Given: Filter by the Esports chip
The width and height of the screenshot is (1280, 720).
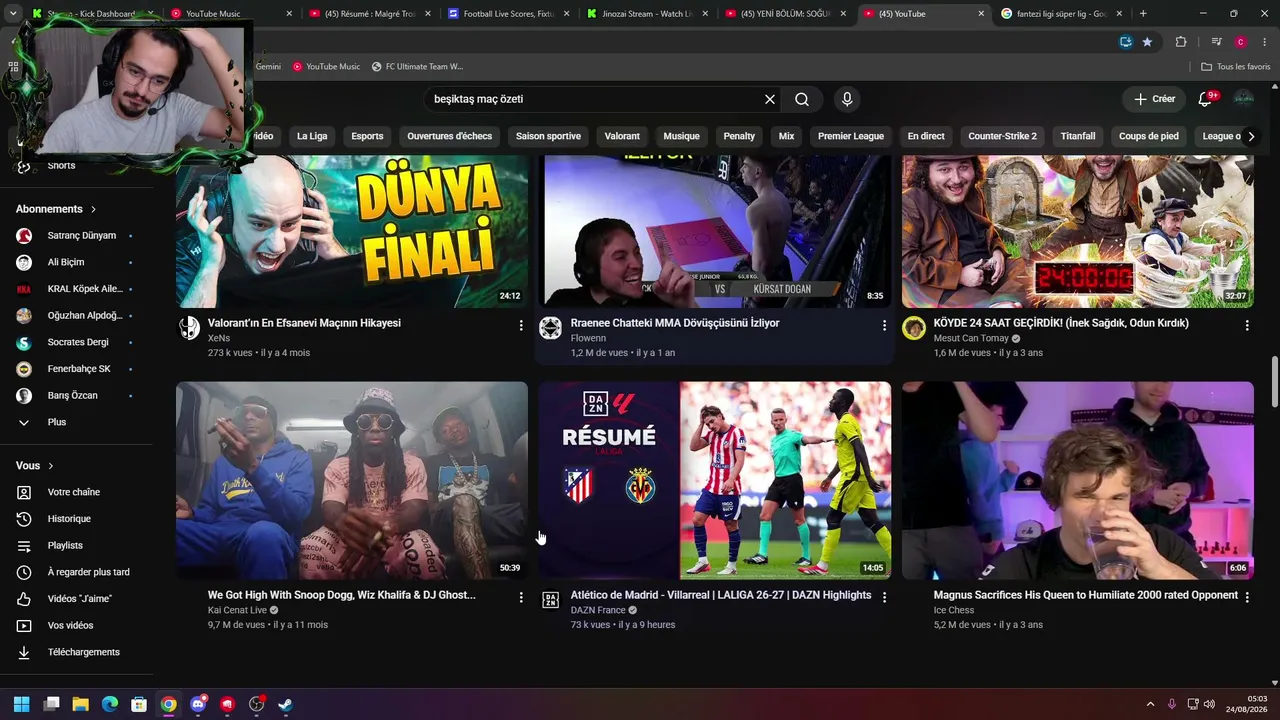Looking at the screenshot, I should [367, 136].
